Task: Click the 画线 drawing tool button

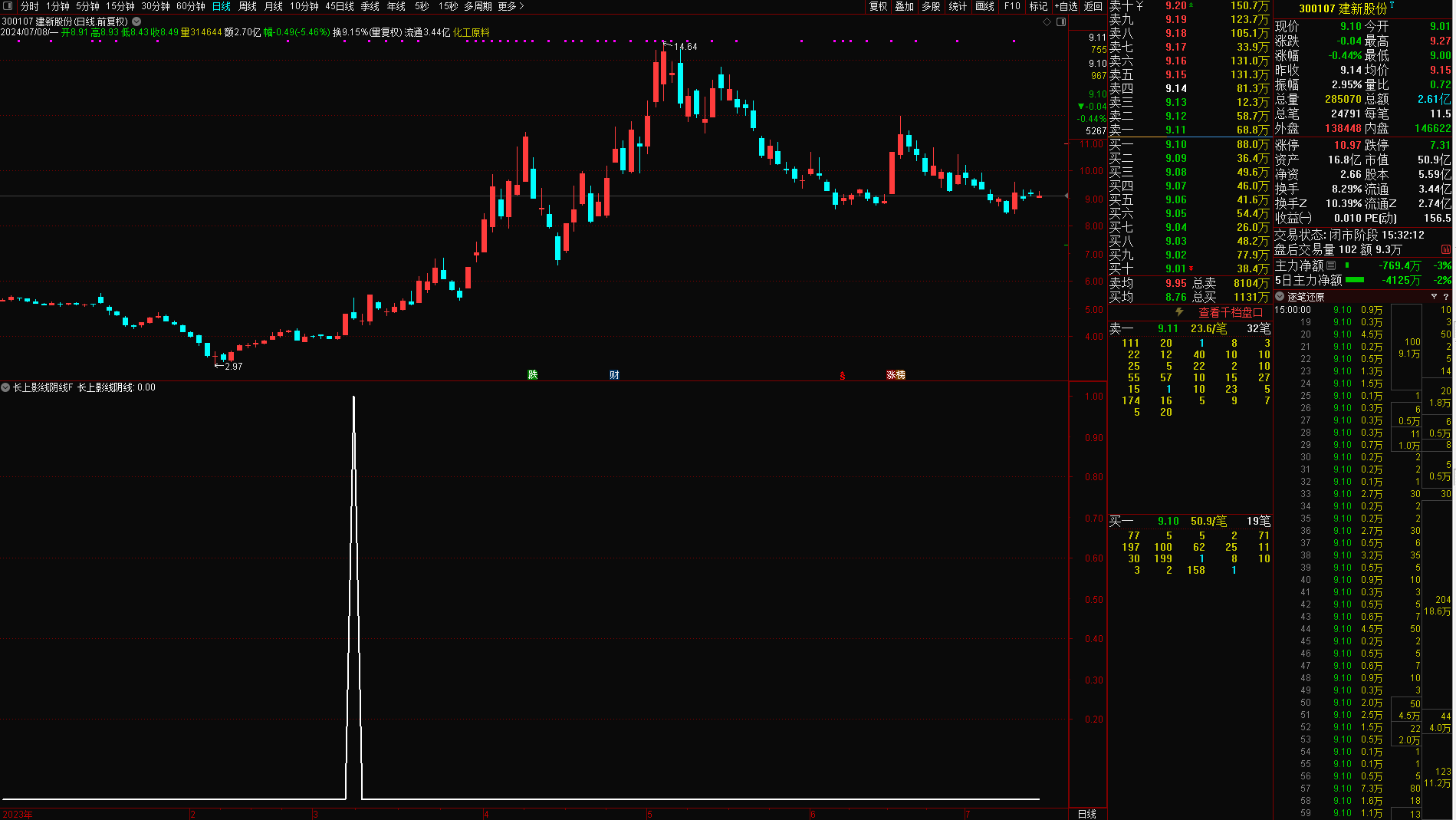Action: tap(984, 6)
